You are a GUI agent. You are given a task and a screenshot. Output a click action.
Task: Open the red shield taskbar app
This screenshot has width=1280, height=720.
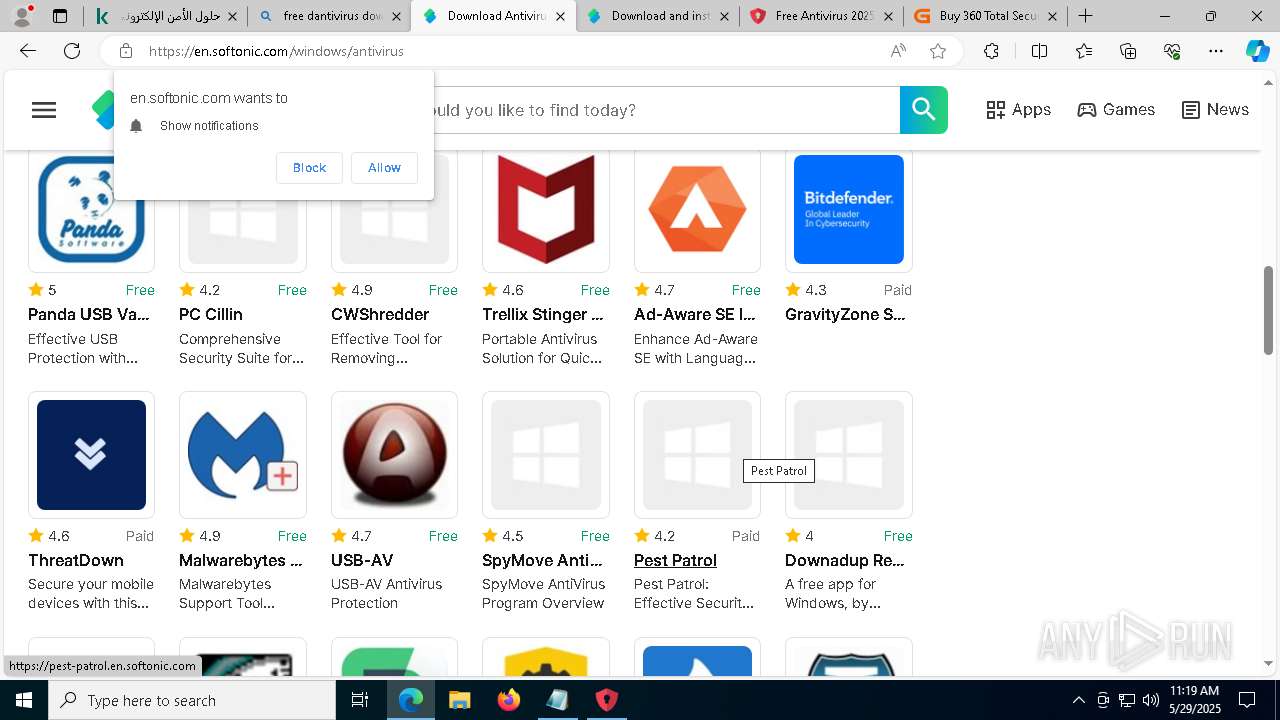[x=607, y=700]
